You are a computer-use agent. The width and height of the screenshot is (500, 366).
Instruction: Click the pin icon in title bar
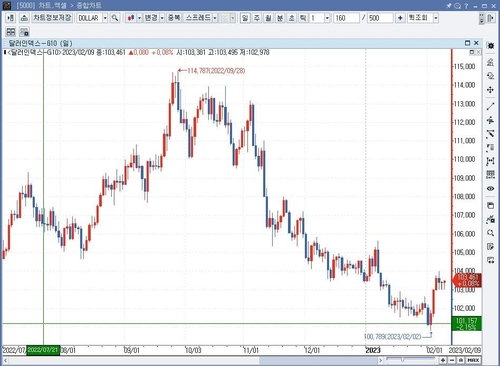[448, 6]
